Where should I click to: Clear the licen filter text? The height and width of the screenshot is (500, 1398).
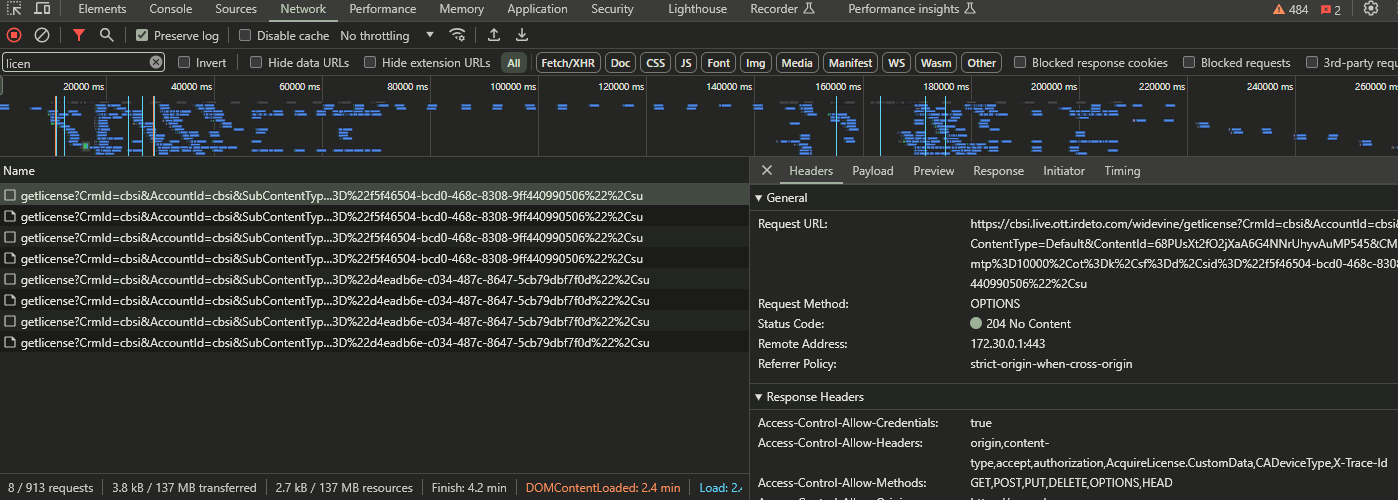(x=156, y=62)
